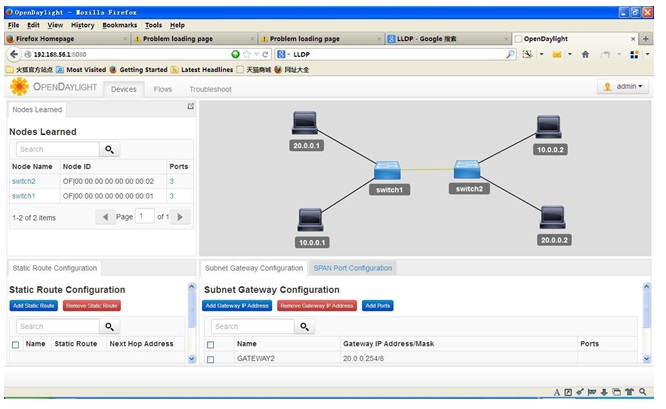The height and width of the screenshot is (409, 666).
Task: Click Add Static Route button
Action: [x=34, y=306]
